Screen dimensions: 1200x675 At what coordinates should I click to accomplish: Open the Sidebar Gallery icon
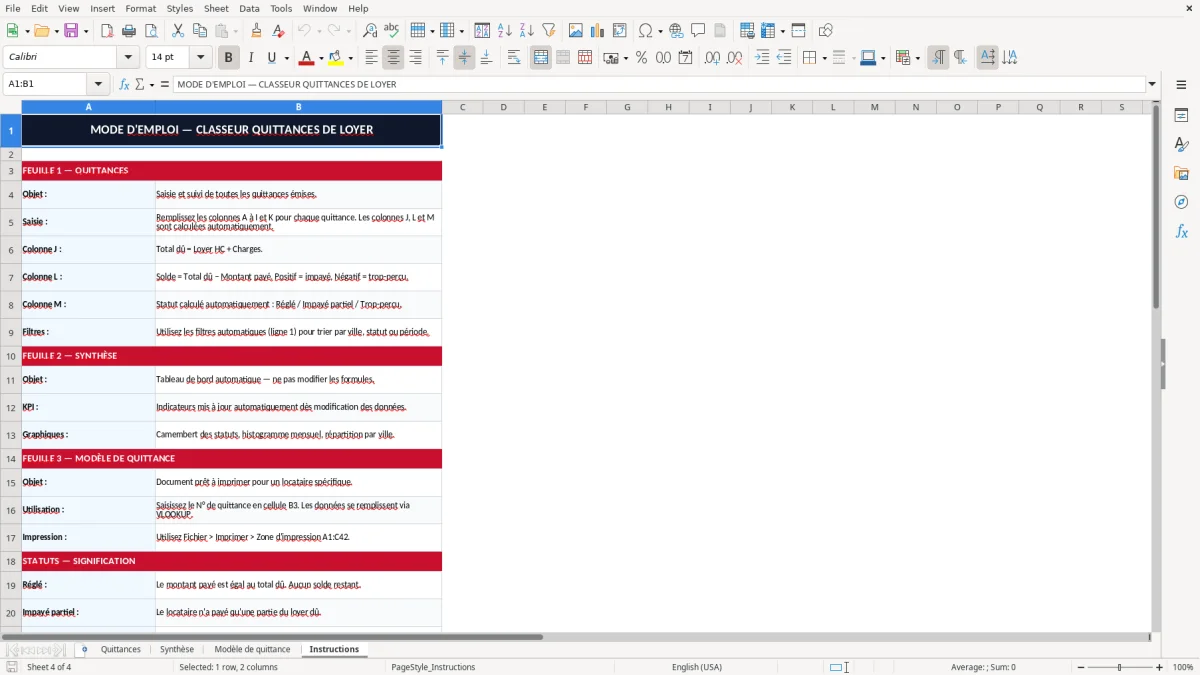1181,174
